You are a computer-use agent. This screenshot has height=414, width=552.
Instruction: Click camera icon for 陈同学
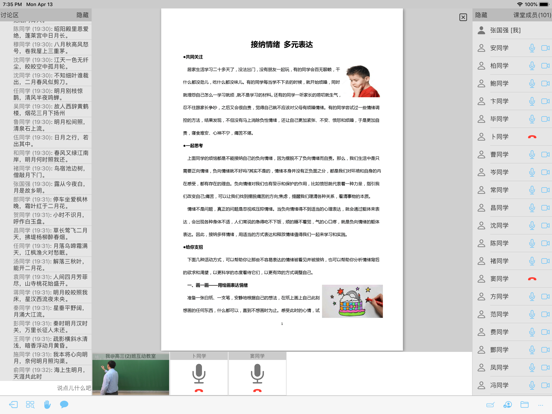545,243
